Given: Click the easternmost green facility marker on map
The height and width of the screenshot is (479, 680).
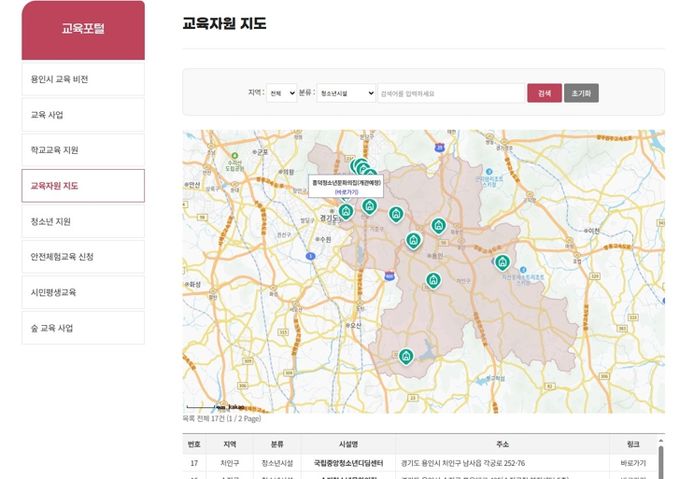Looking at the screenshot, I should (x=502, y=262).
